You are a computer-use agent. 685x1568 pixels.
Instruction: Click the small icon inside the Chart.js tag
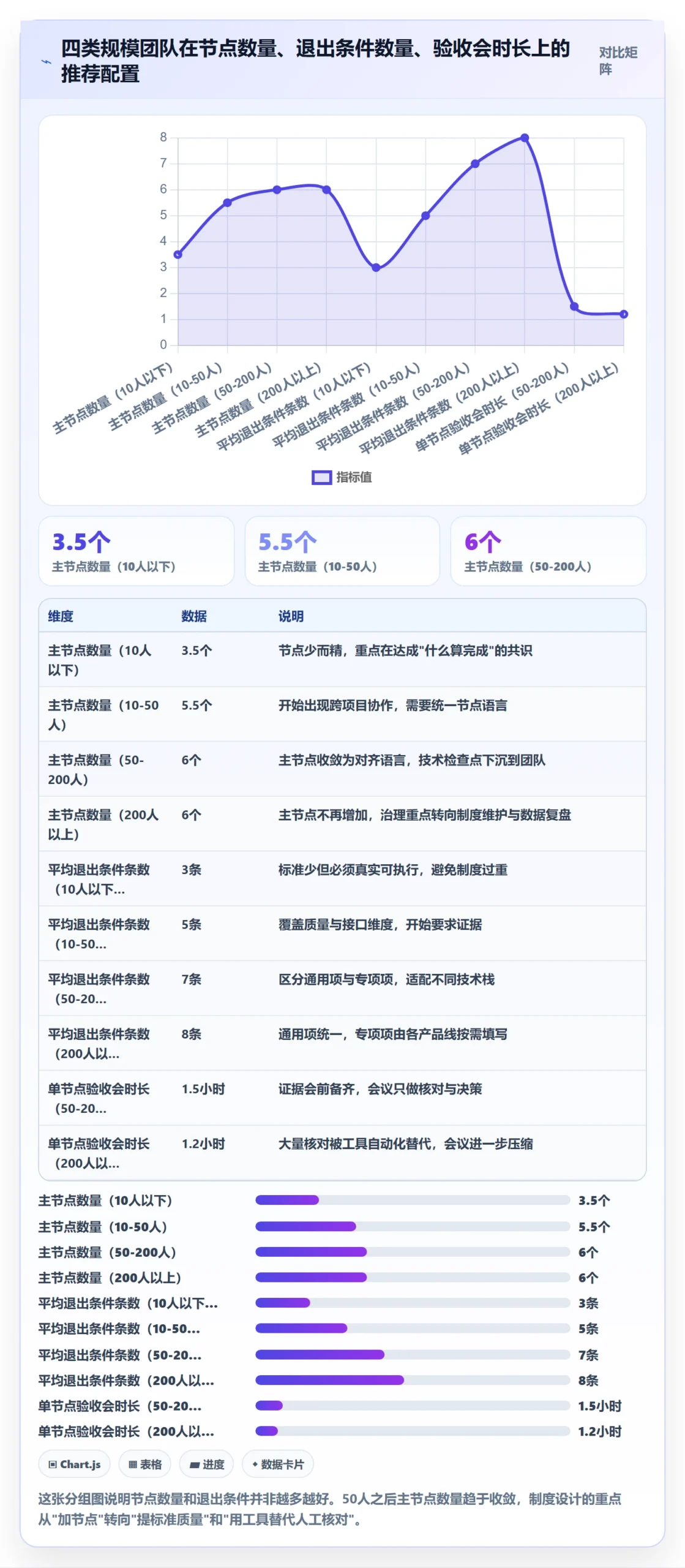click(x=53, y=1464)
